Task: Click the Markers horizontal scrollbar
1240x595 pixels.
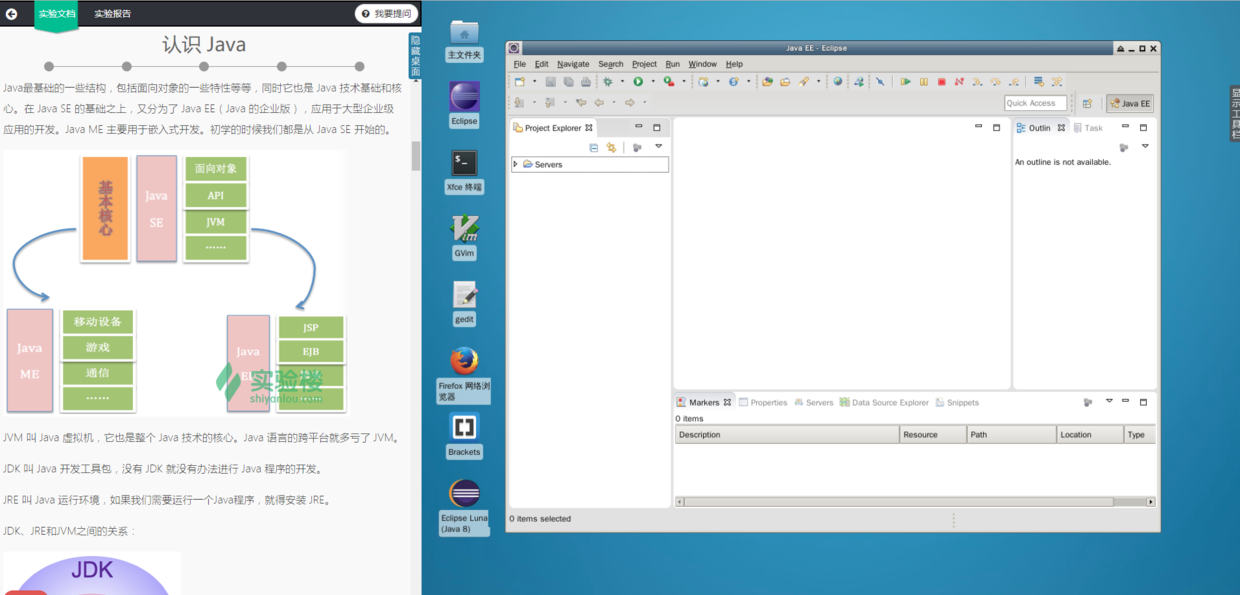Action: point(915,502)
